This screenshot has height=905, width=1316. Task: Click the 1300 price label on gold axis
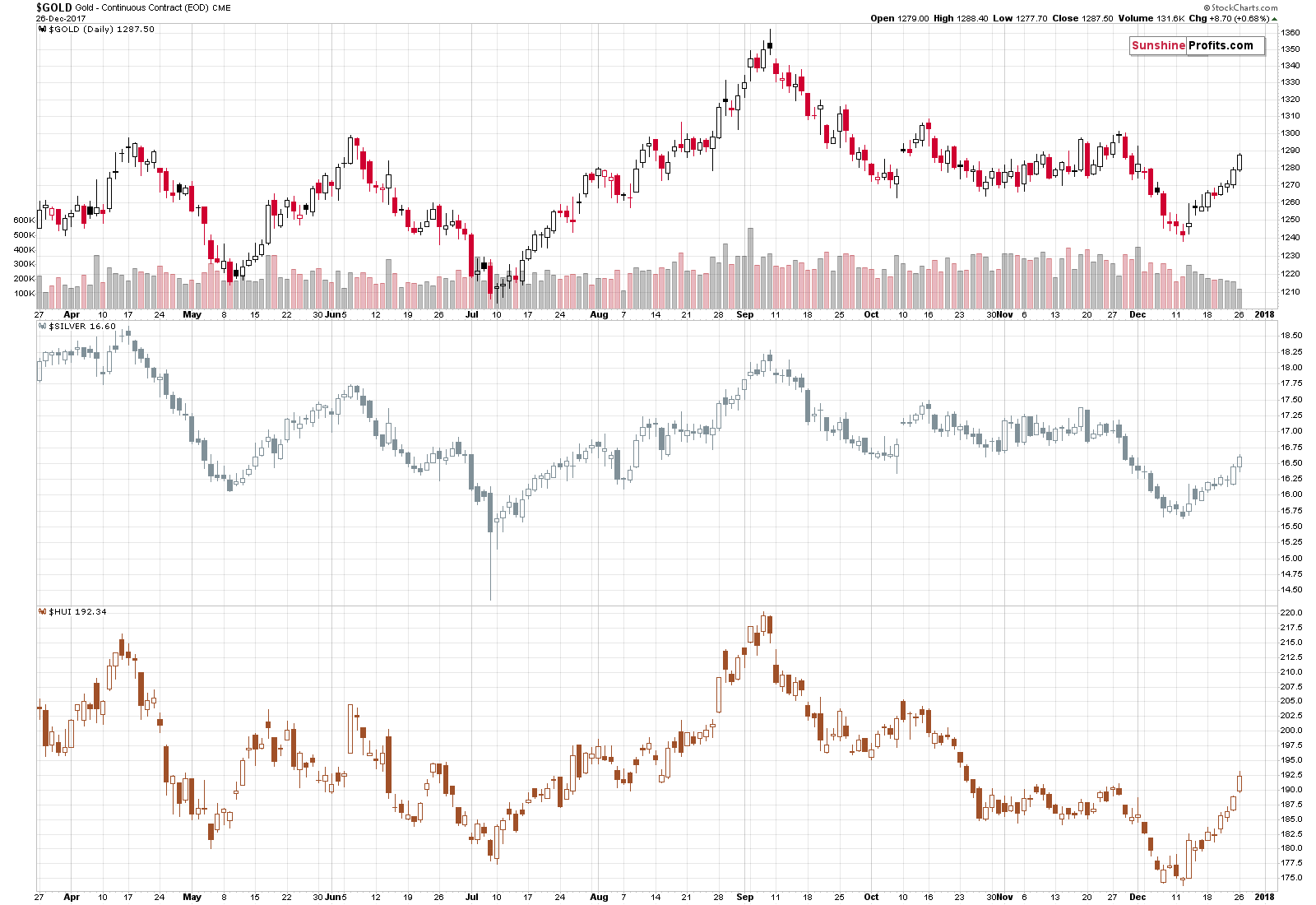pyautogui.click(x=1290, y=133)
